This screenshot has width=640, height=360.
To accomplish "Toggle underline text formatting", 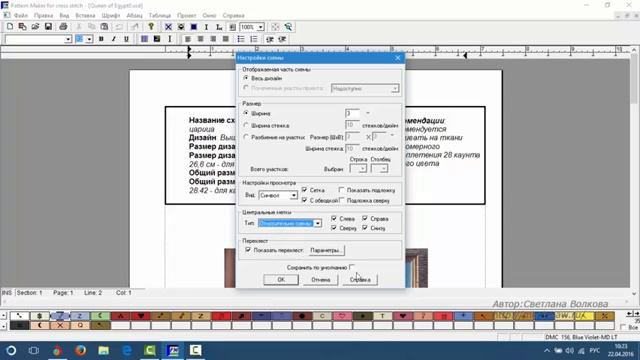I will pos(126,39).
